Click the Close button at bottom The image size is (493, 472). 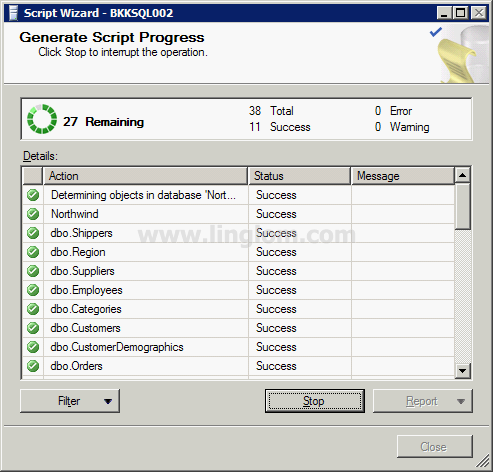[435, 446]
